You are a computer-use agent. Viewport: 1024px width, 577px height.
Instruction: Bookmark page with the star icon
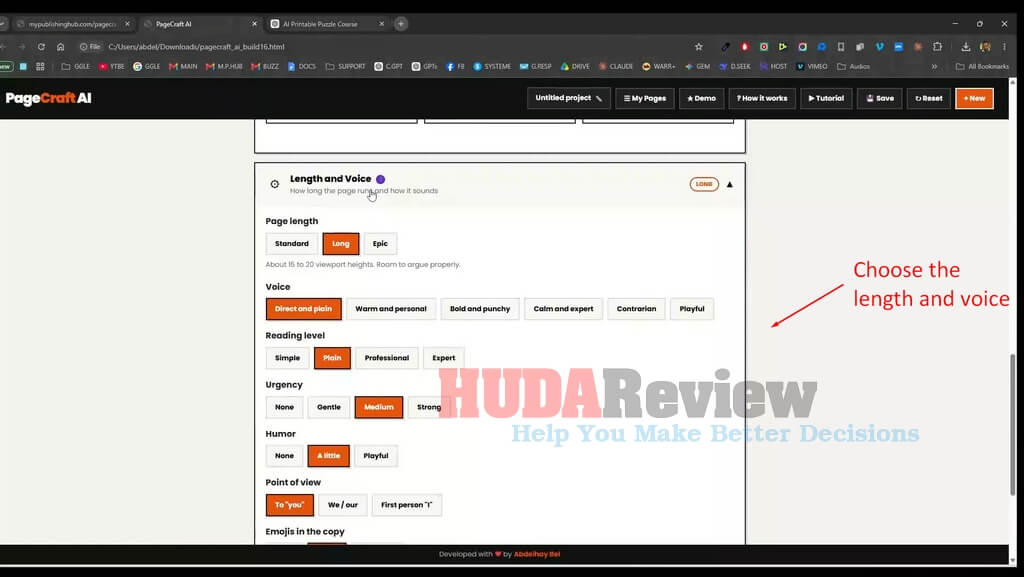click(699, 47)
